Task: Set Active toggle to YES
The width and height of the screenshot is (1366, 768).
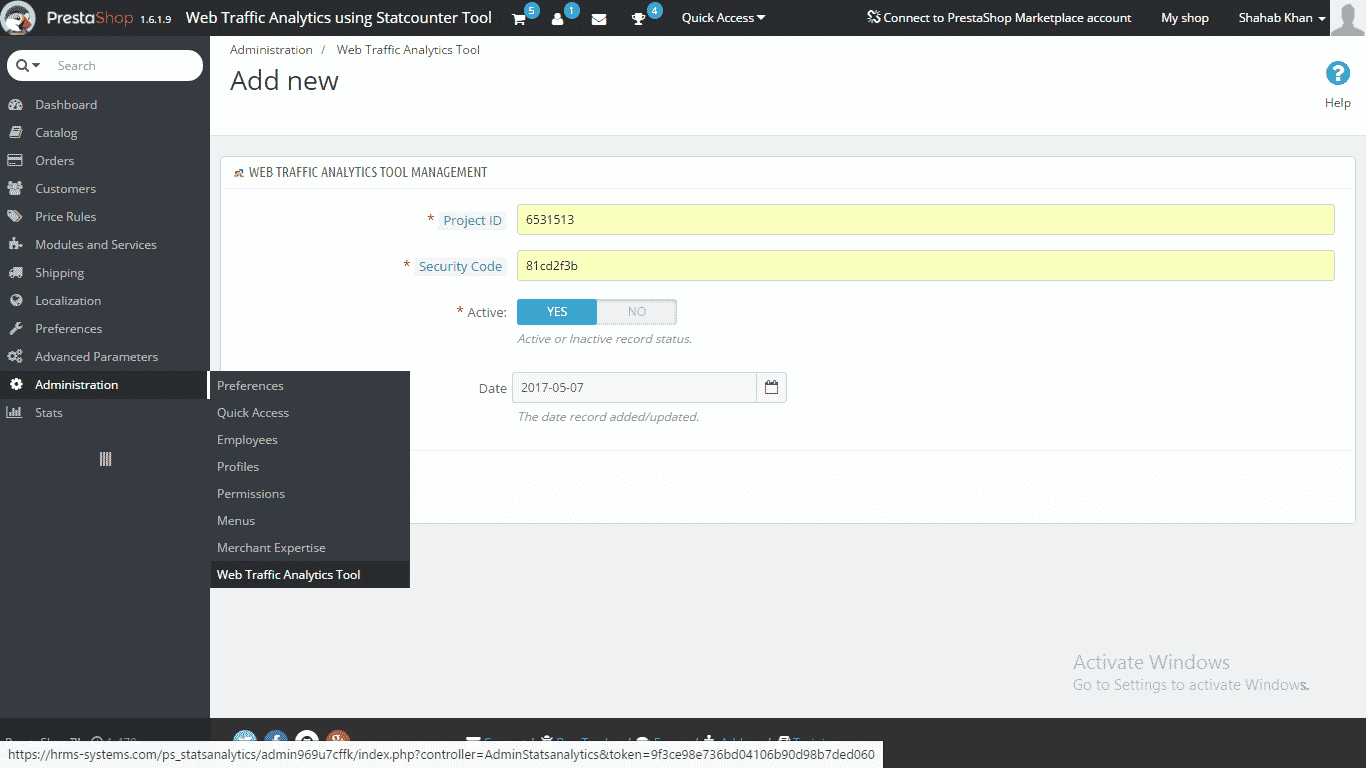Action: click(x=557, y=312)
